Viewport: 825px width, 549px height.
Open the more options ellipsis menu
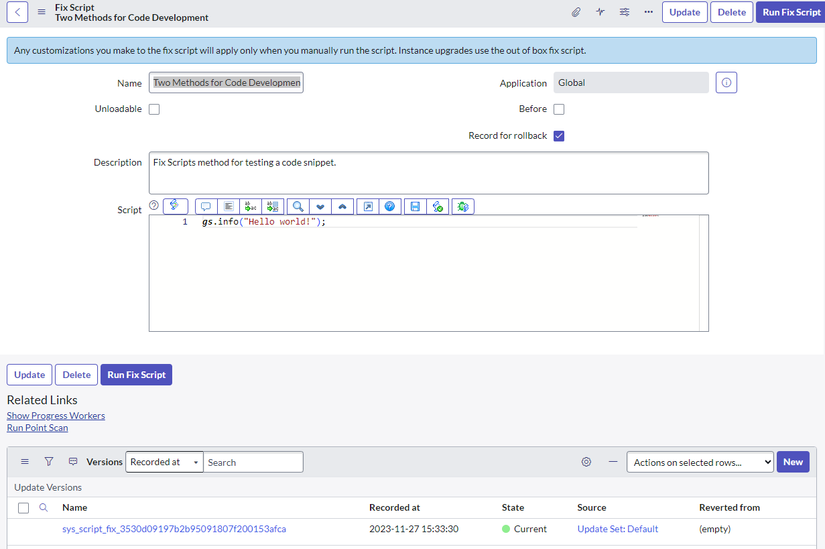pos(649,12)
